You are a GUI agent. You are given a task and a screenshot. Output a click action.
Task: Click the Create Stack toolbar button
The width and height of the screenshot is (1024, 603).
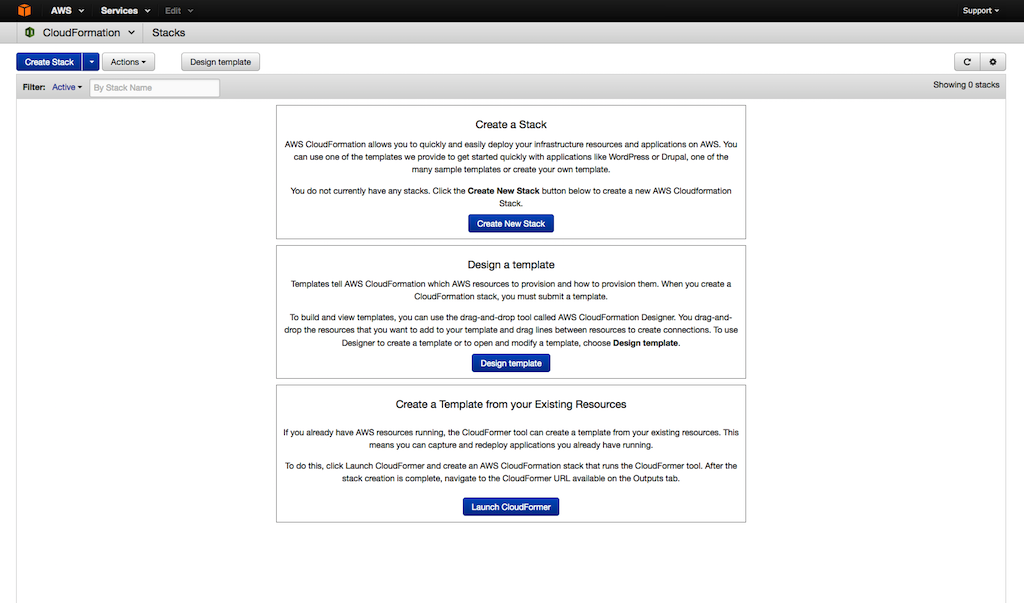[49, 62]
